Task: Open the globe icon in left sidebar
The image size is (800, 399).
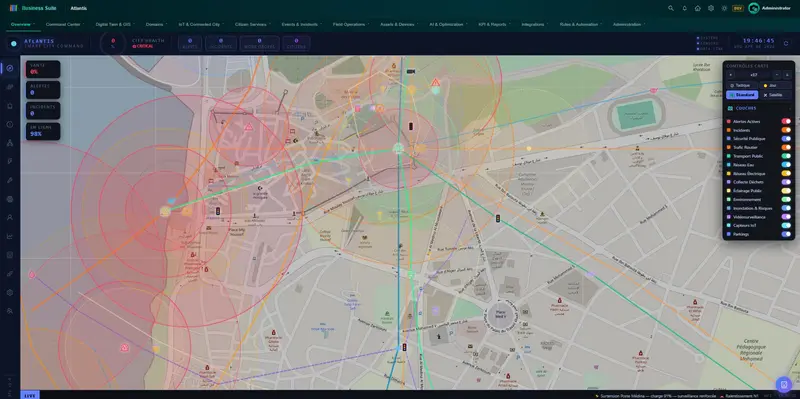Action: tap(10, 199)
